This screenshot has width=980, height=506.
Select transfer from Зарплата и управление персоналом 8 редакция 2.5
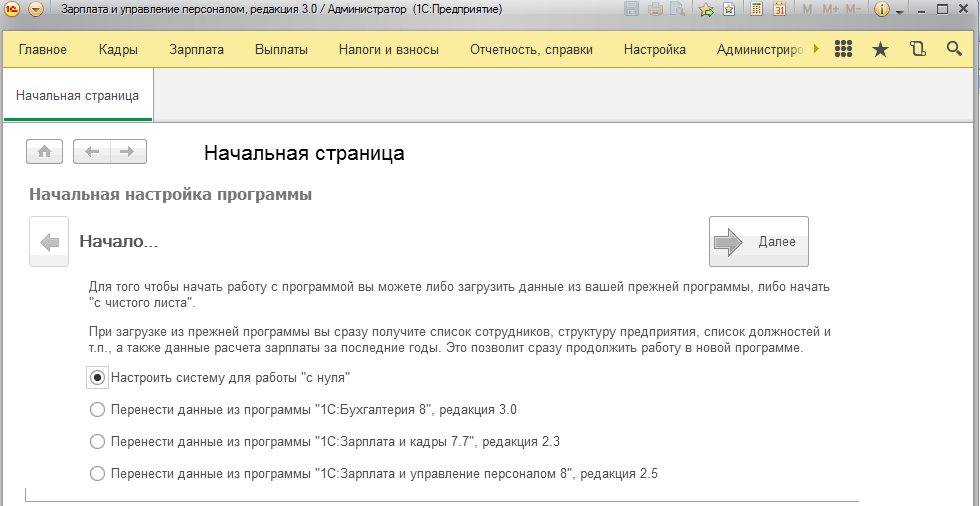tap(374, 474)
